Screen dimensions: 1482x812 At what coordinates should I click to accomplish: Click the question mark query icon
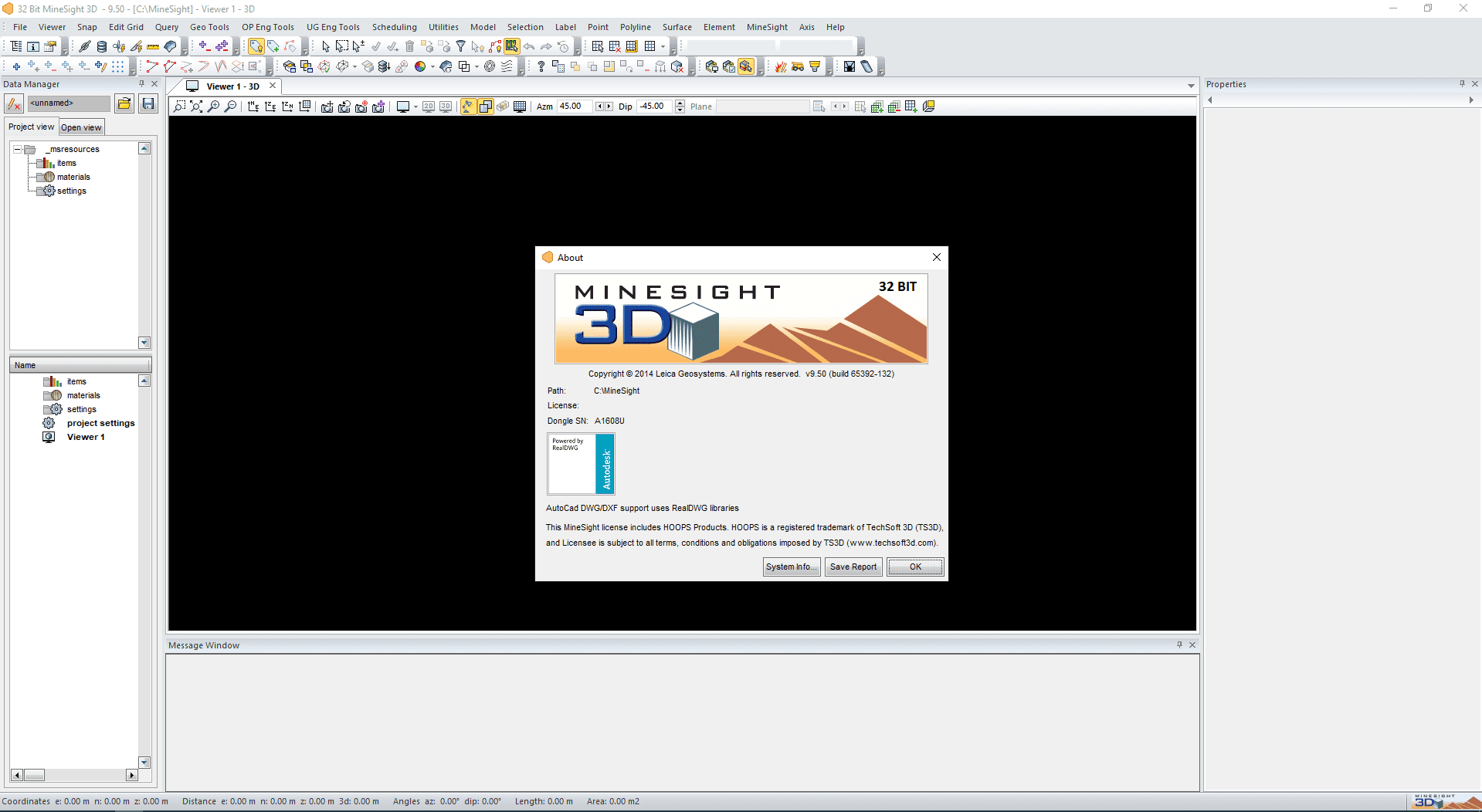click(541, 67)
